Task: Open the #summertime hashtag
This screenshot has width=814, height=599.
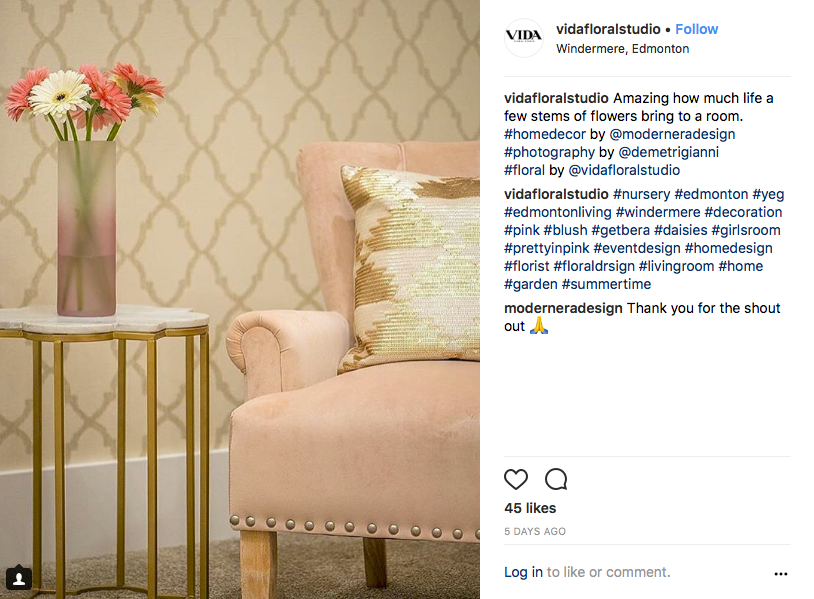Action: pyautogui.click(x=606, y=284)
